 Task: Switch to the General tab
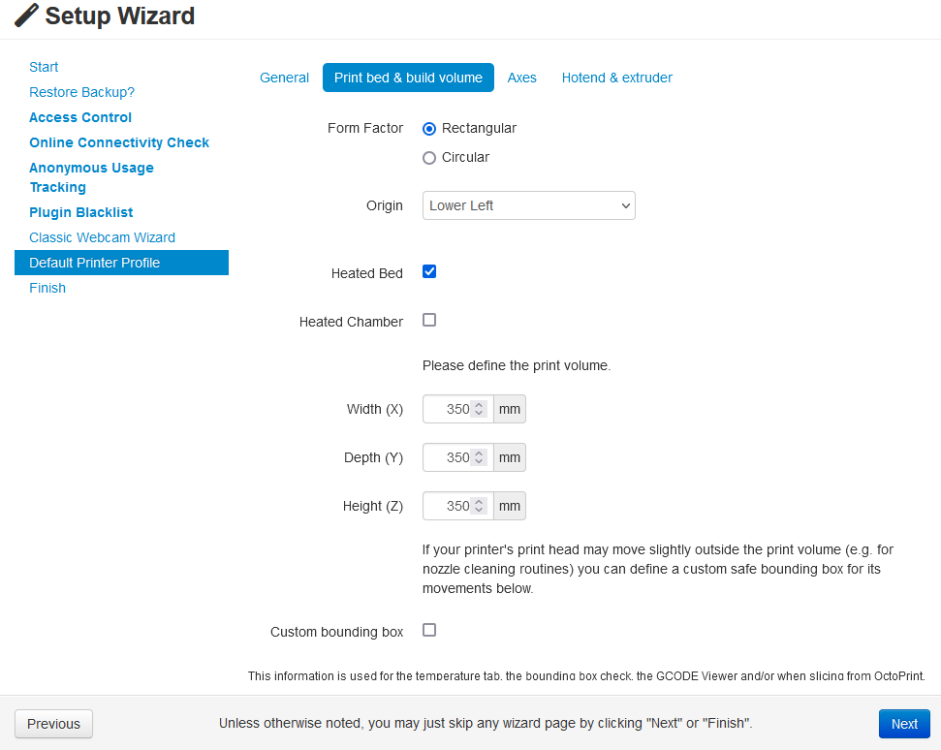point(284,77)
